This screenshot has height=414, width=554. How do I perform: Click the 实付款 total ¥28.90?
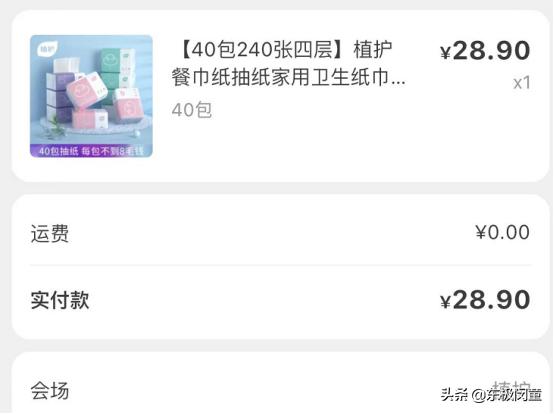485,300
